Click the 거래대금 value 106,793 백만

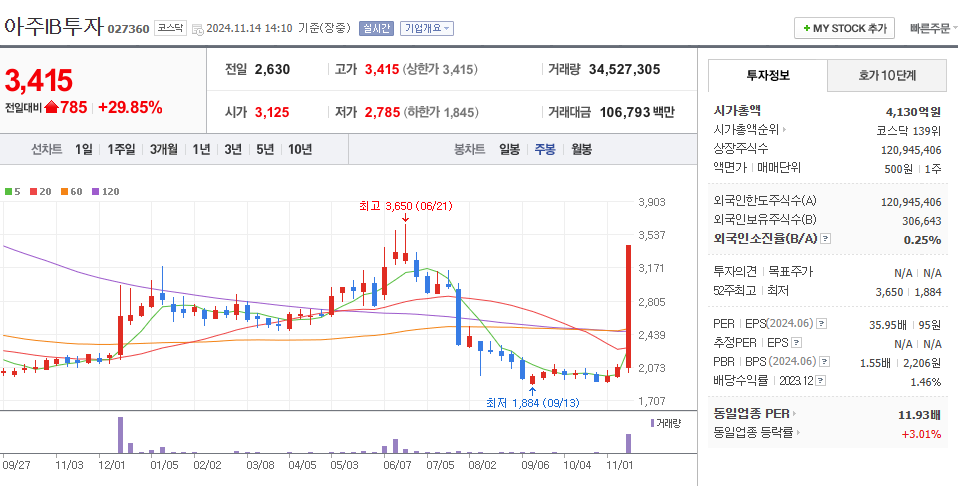pos(638,113)
